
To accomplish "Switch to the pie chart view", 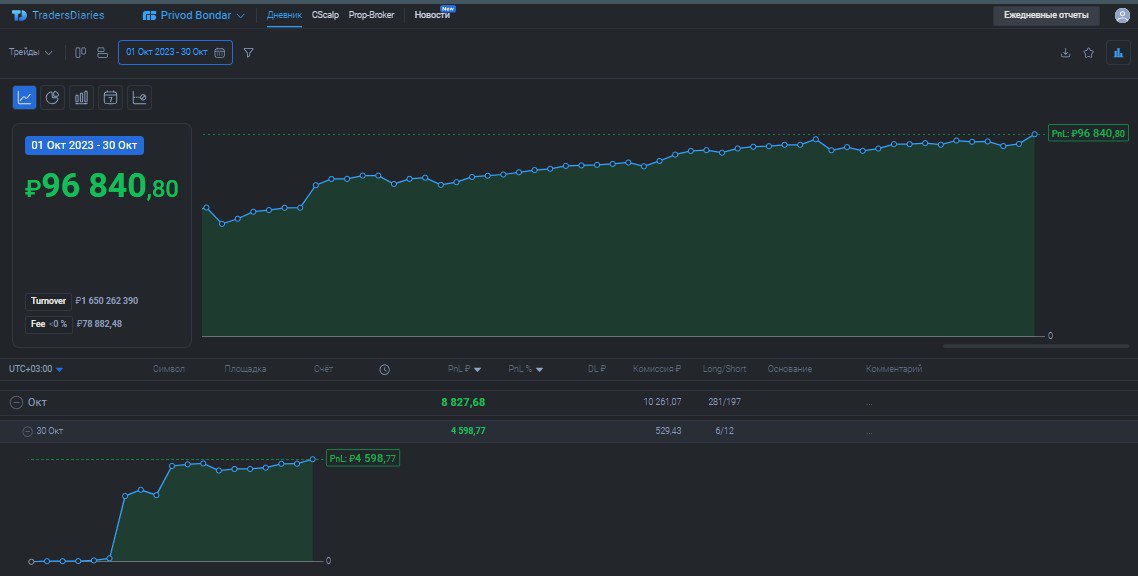I will coord(52,97).
